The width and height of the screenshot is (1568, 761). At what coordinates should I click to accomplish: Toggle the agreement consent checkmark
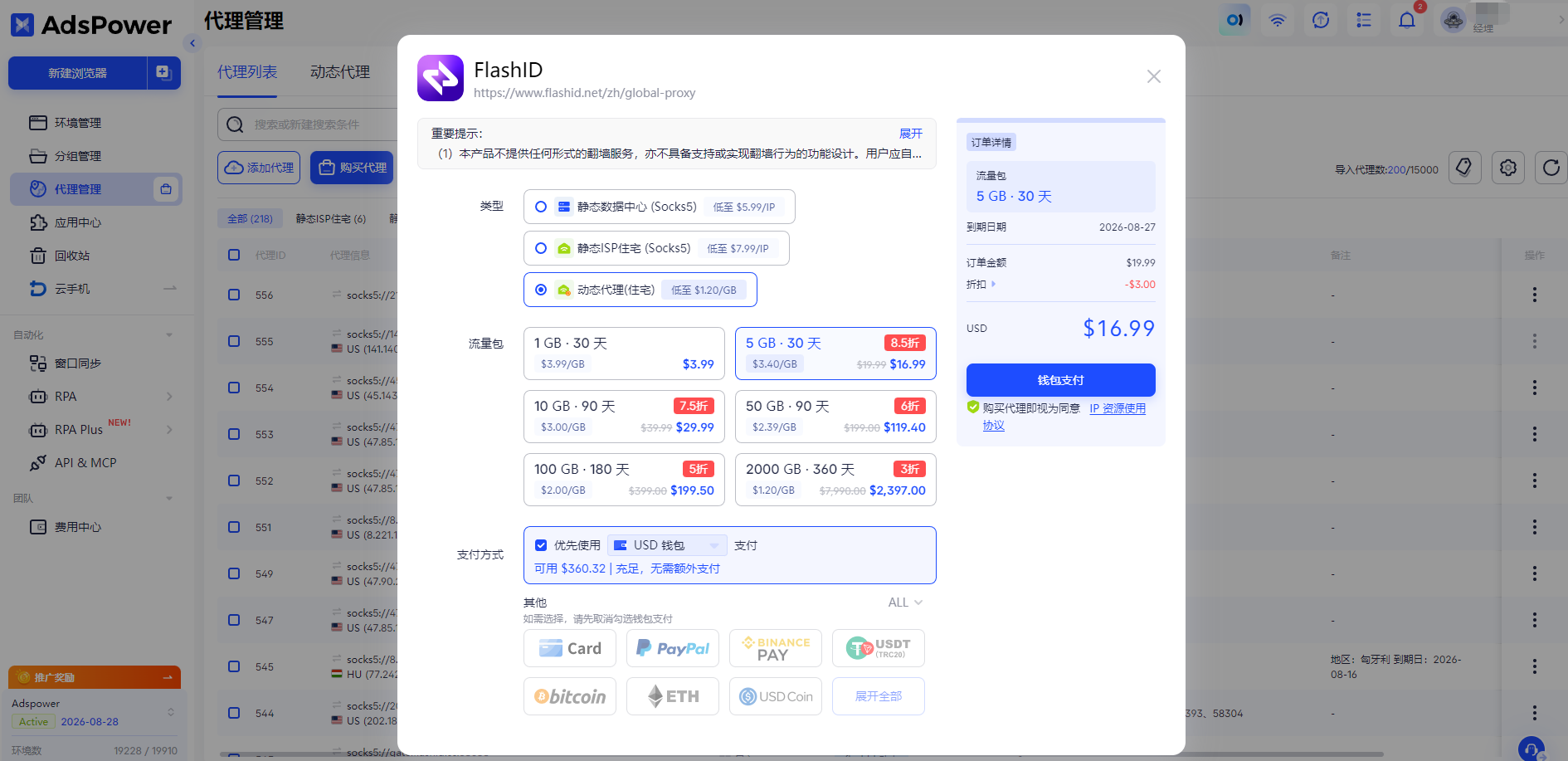click(973, 407)
